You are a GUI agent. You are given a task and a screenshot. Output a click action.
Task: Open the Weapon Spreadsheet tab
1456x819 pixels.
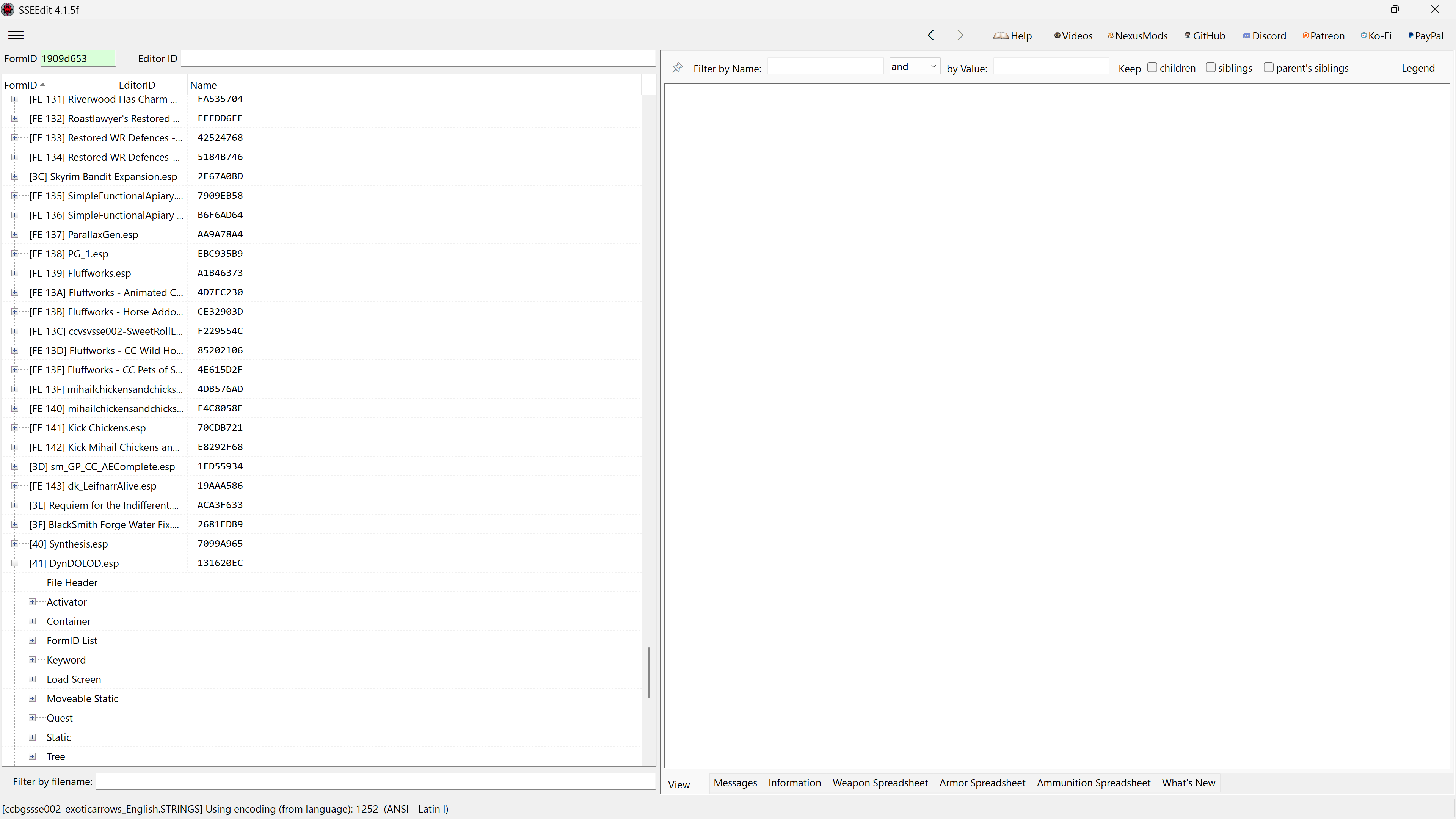[x=880, y=783]
